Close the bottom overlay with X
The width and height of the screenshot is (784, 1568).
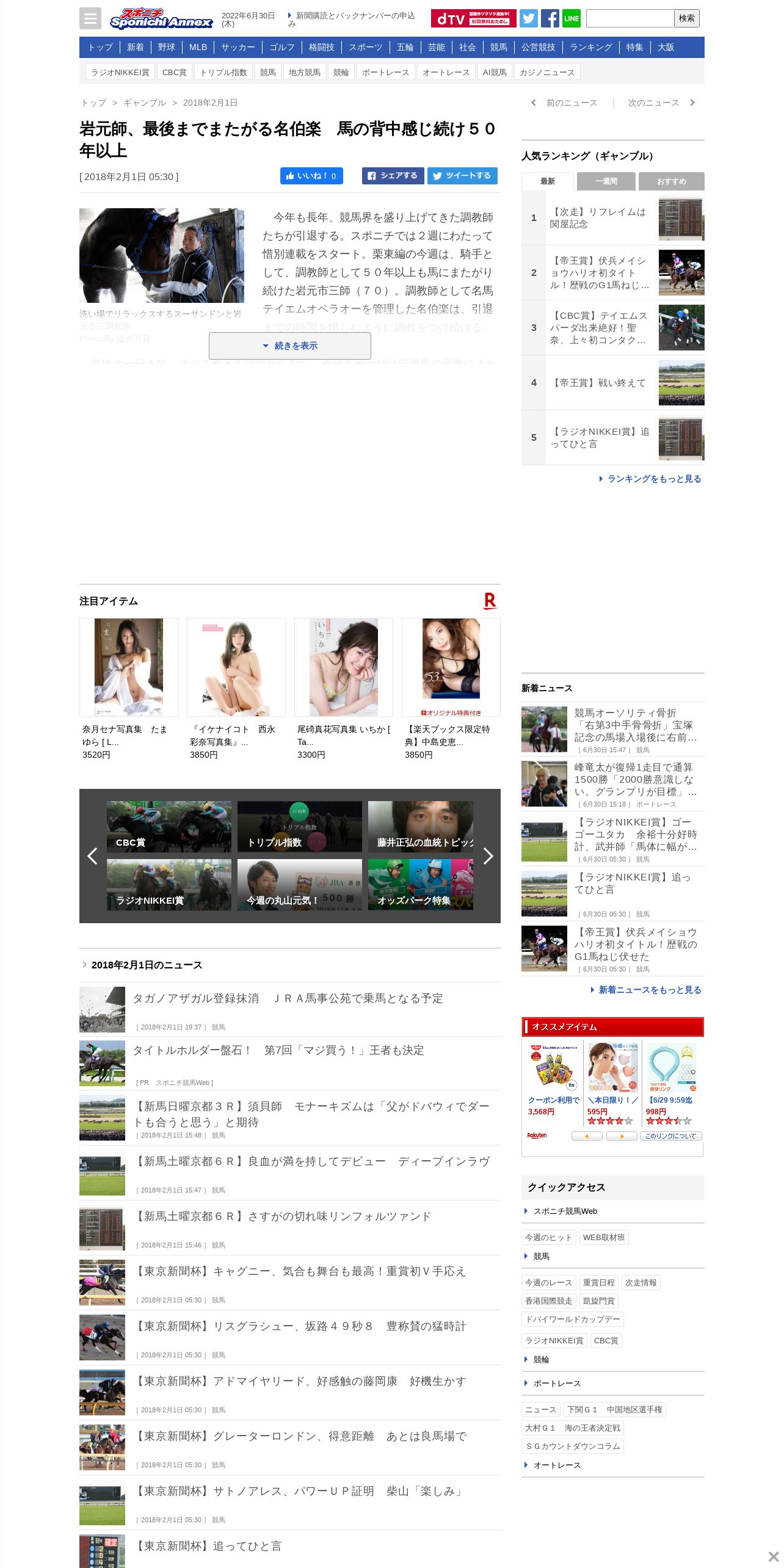(x=773, y=1556)
